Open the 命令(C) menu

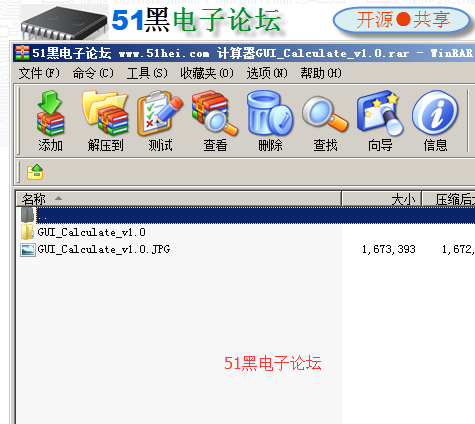pyautogui.click(x=93, y=73)
